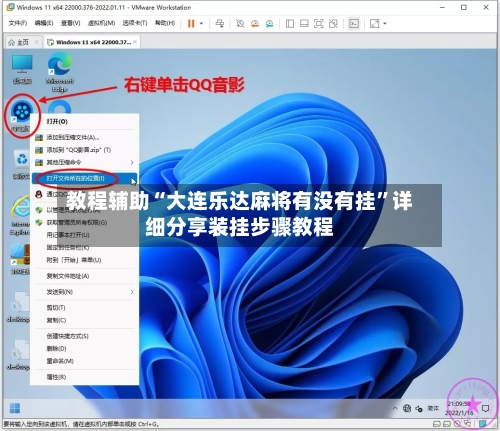
Task: Select the This PC desktop icon
Action: click(22, 69)
